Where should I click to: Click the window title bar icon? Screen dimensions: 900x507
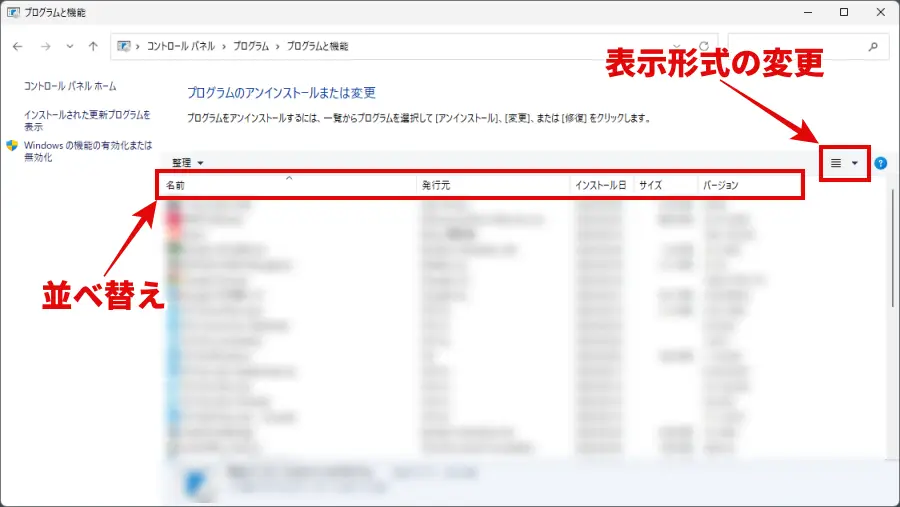point(13,12)
